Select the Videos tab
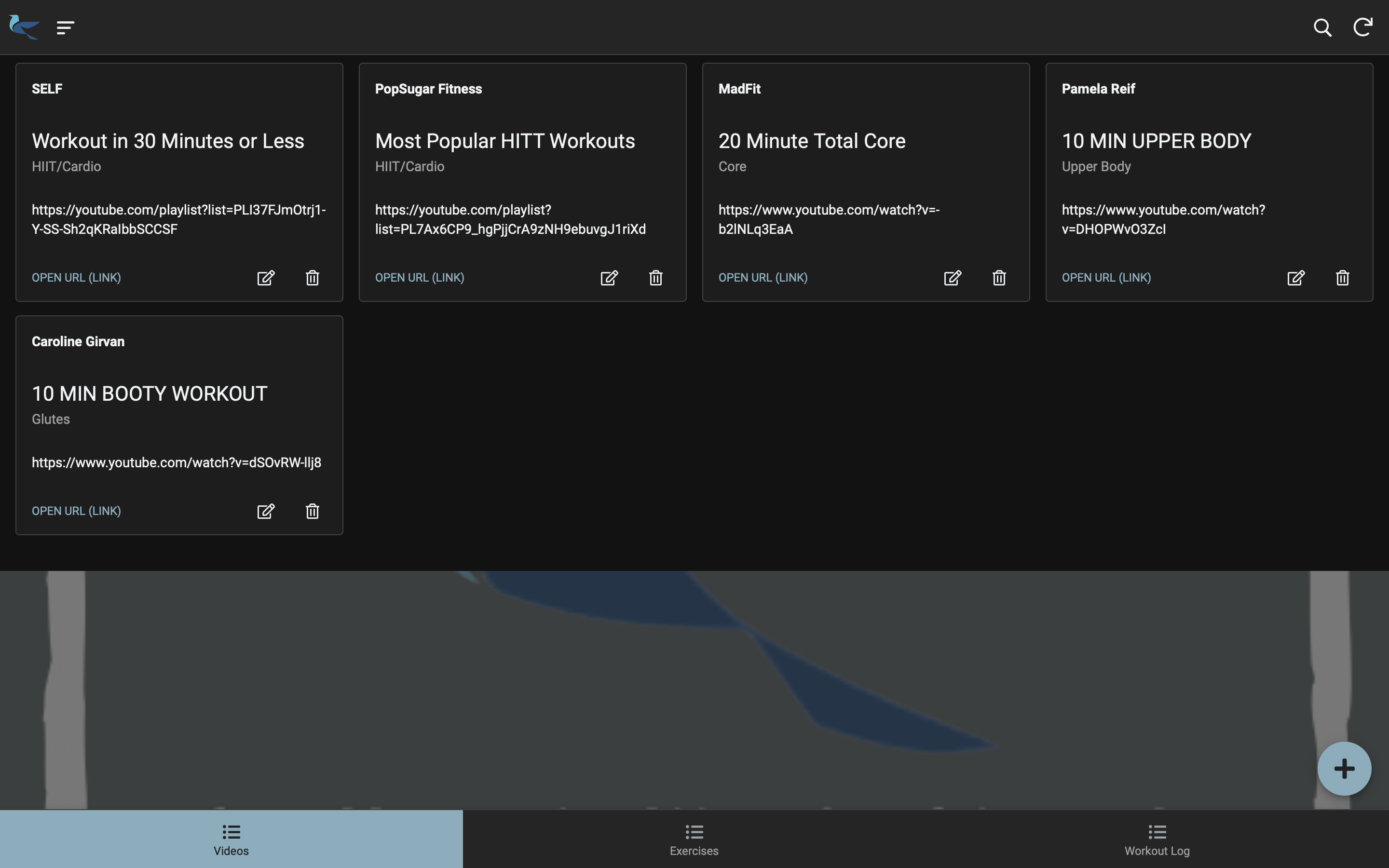Image resolution: width=1389 pixels, height=868 pixels. pyautogui.click(x=231, y=839)
